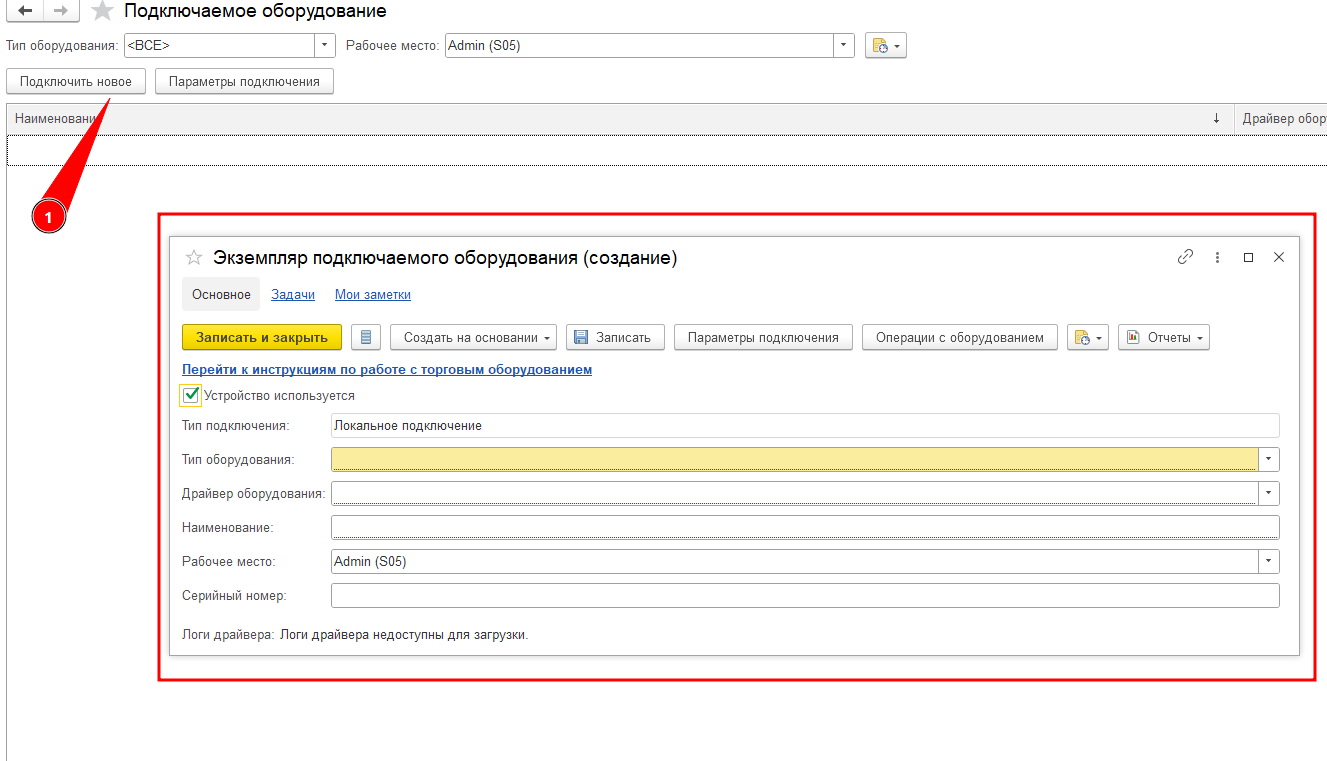Image resolution: width=1327 pixels, height=761 pixels.
Task: Open the three-dots menu in dialog header
Action: (x=1217, y=257)
